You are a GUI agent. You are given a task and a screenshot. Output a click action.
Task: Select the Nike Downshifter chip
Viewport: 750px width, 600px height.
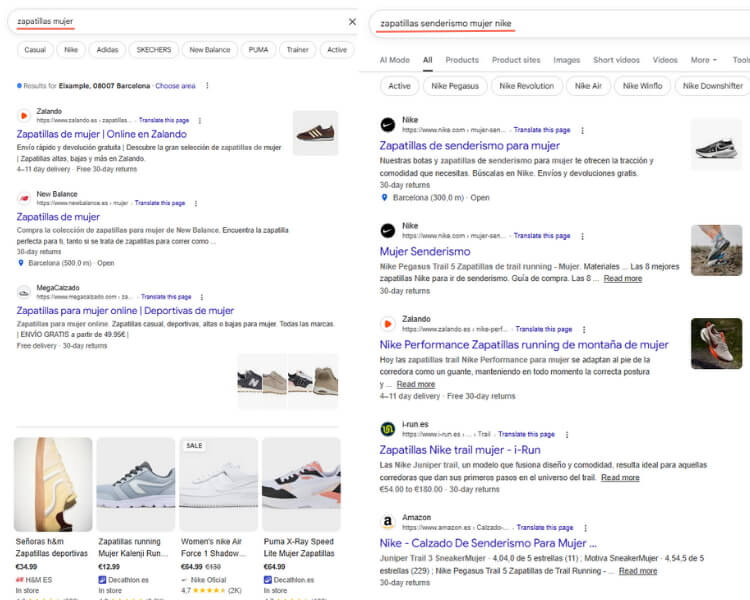click(x=713, y=86)
